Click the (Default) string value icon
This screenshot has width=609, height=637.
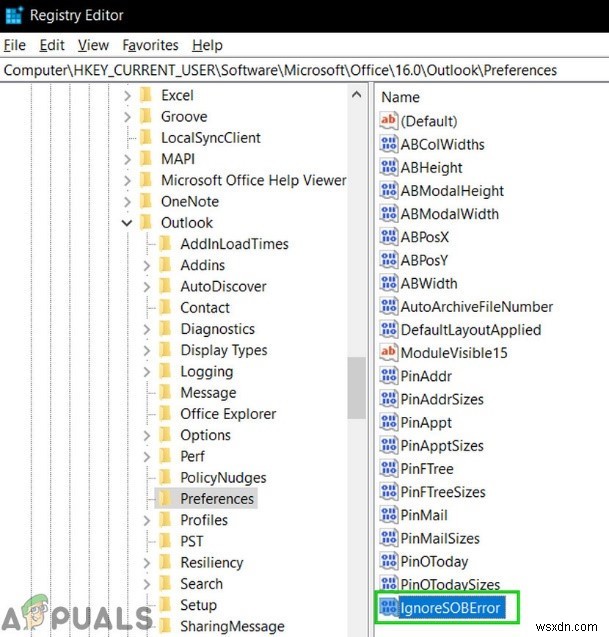tap(389, 121)
